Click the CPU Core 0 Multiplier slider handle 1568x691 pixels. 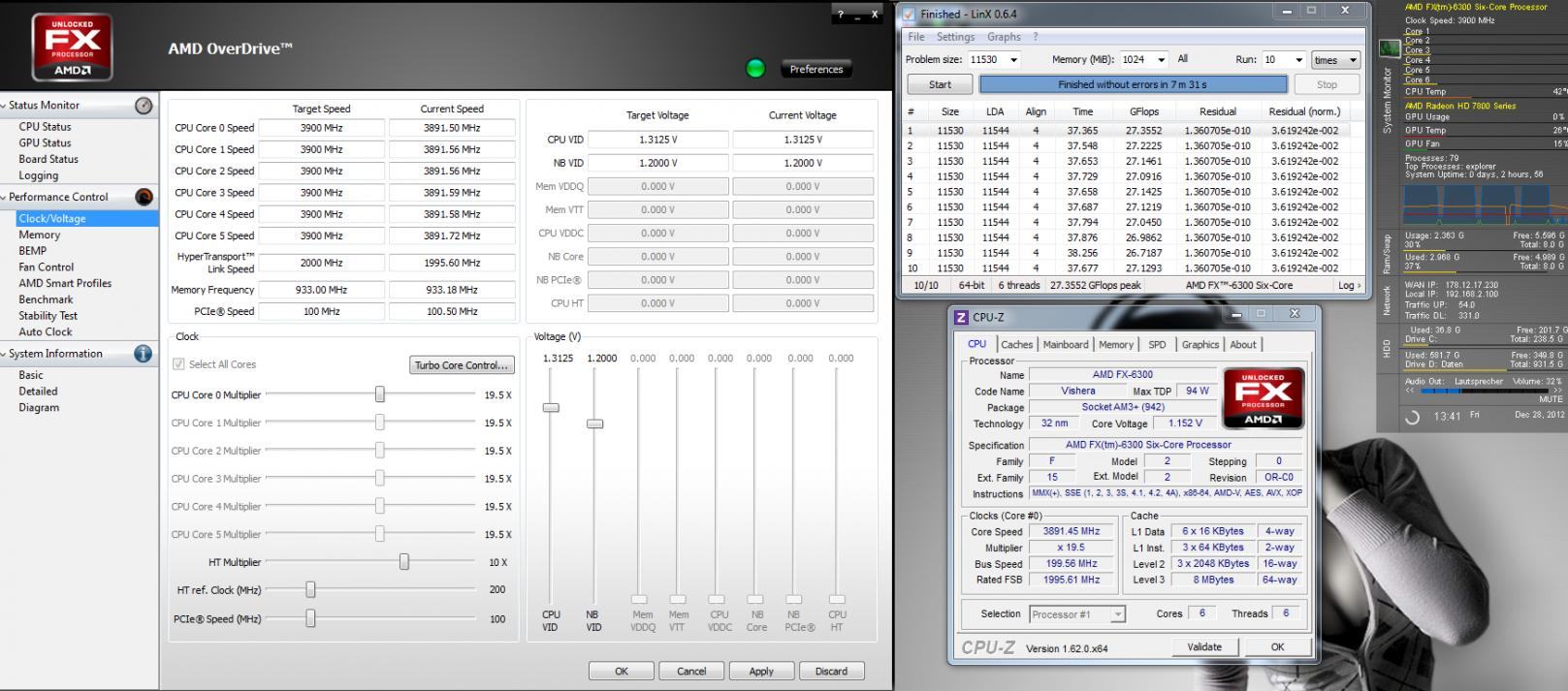380,394
